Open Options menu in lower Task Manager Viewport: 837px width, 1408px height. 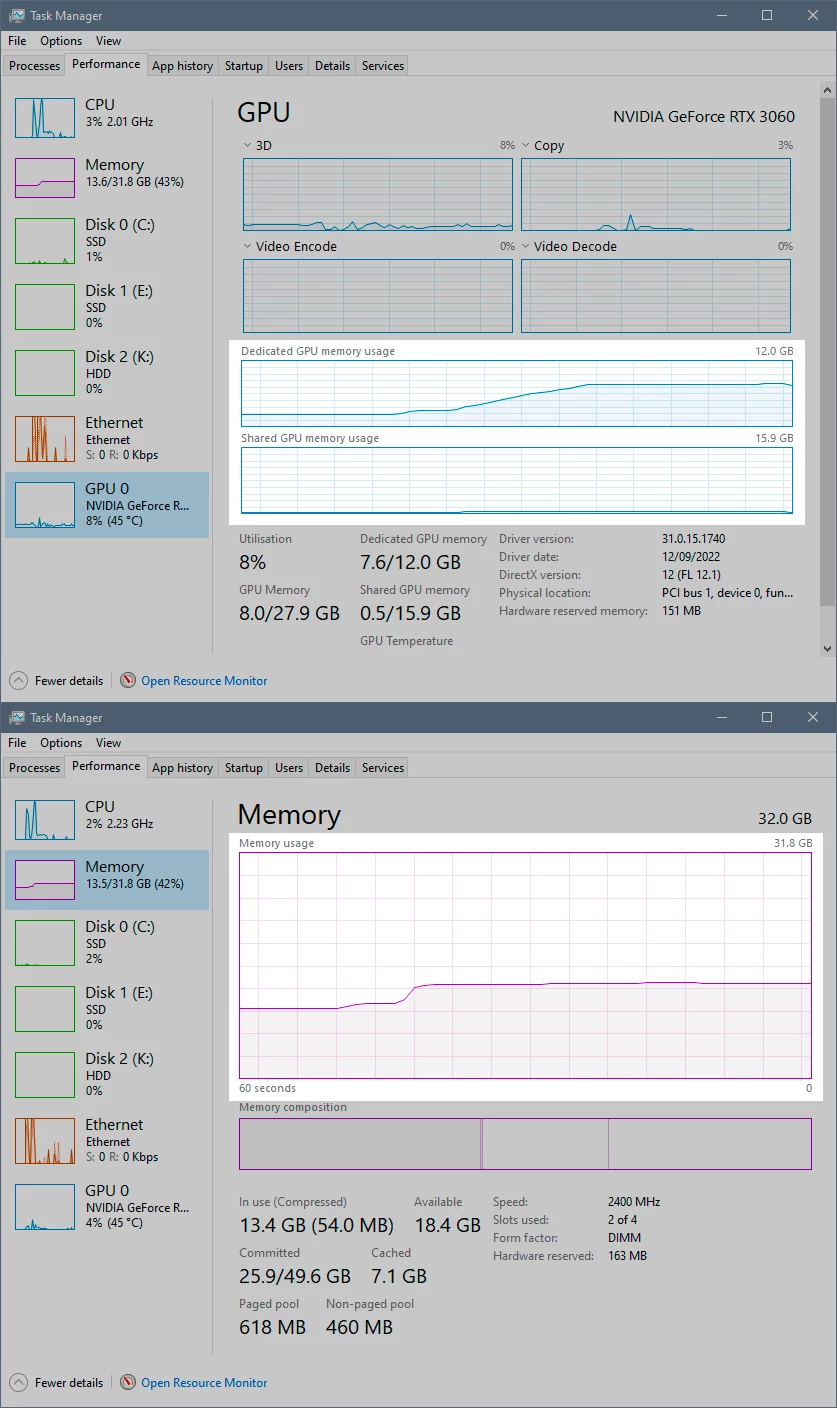(61, 743)
